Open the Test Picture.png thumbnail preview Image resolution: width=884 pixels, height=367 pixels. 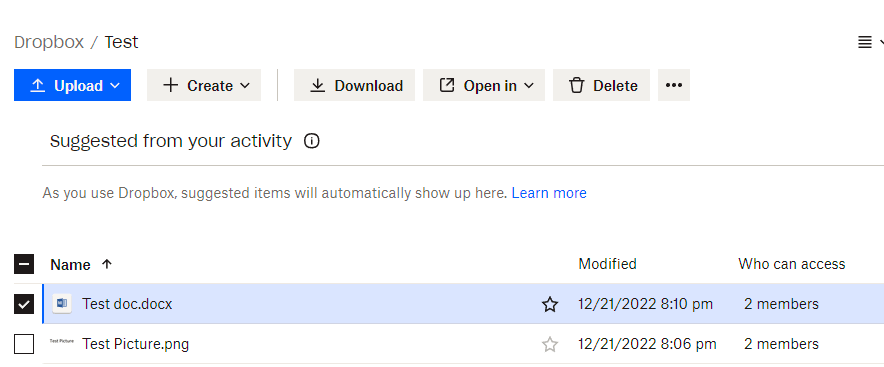click(x=61, y=341)
